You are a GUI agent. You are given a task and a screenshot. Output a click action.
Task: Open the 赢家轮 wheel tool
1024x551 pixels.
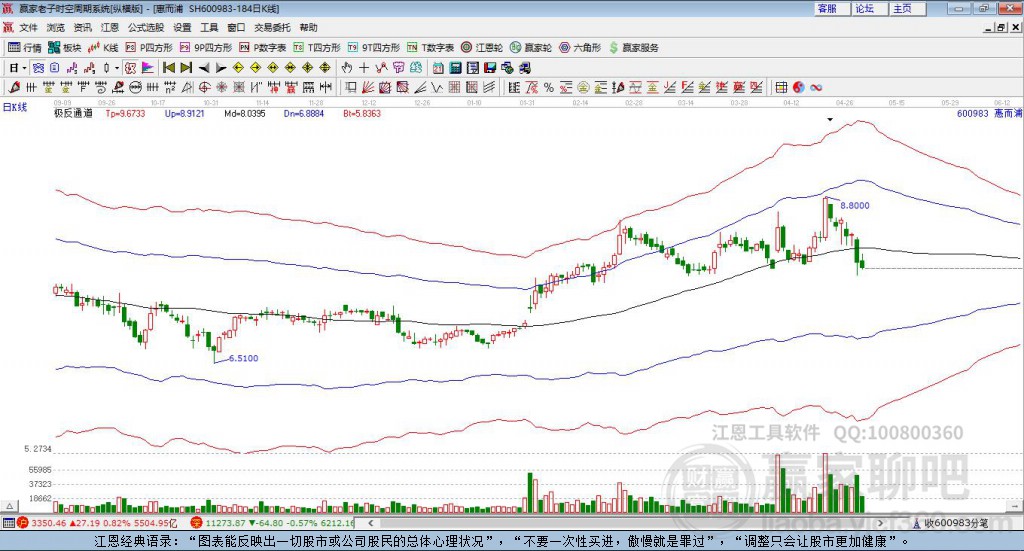click(531, 48)
